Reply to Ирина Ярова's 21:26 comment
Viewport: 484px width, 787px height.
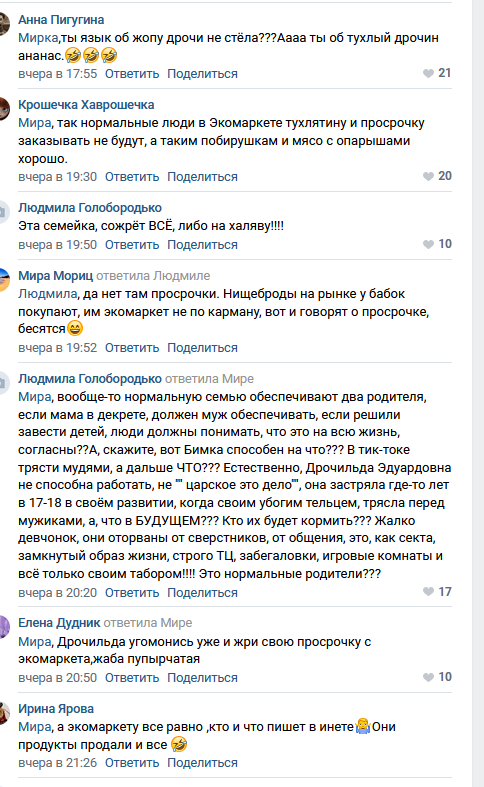(132, 763)
